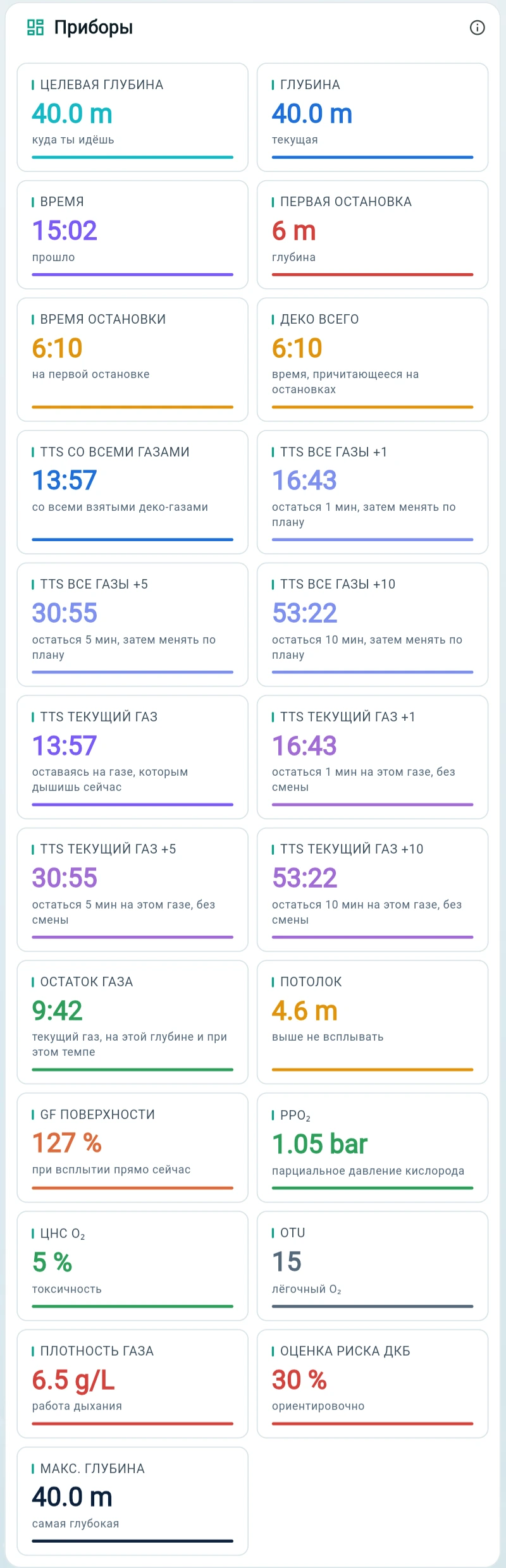This screenshot has height=1568, width=506.
Task: Click the dashboard grid icon near Приборы
Action: click(35, 27)
